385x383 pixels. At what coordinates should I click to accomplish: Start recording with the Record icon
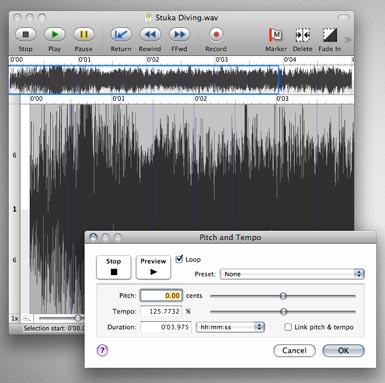(x=216, y=34)
